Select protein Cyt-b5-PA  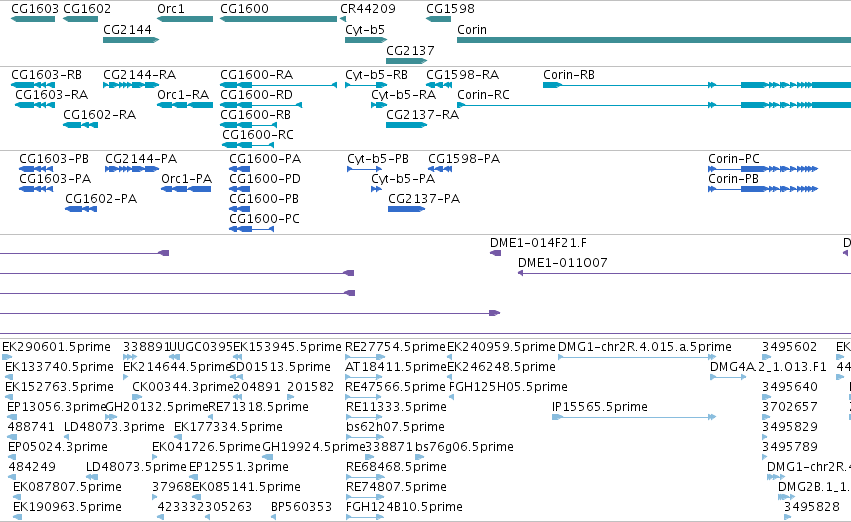click(376, 189)
